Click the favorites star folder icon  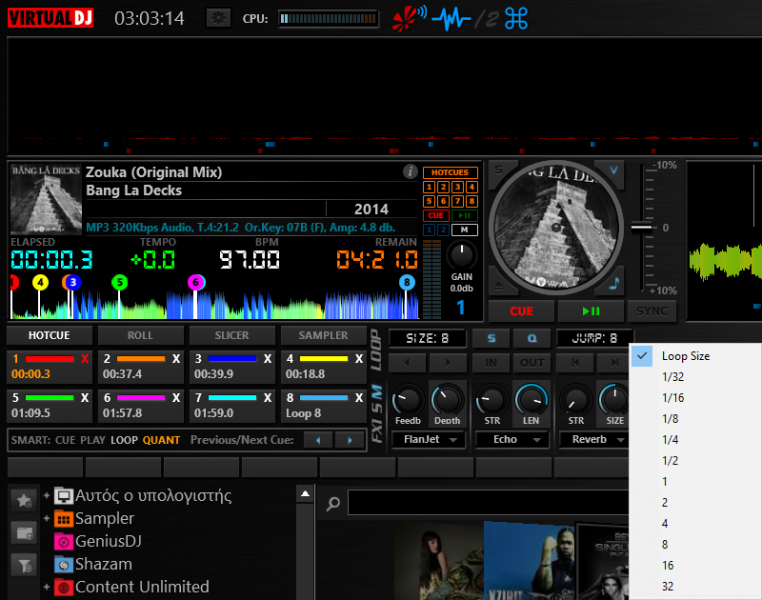[24, 500]
